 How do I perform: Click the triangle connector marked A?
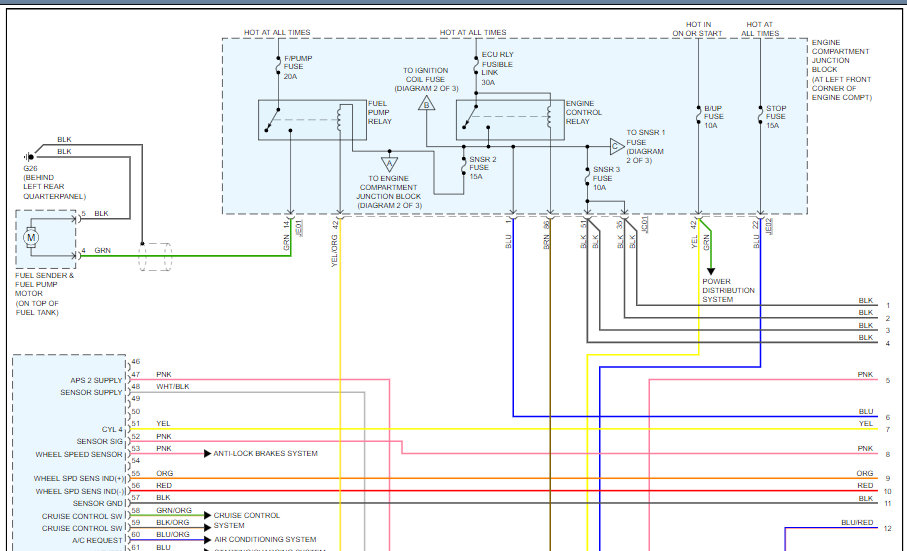click(389, 165)
